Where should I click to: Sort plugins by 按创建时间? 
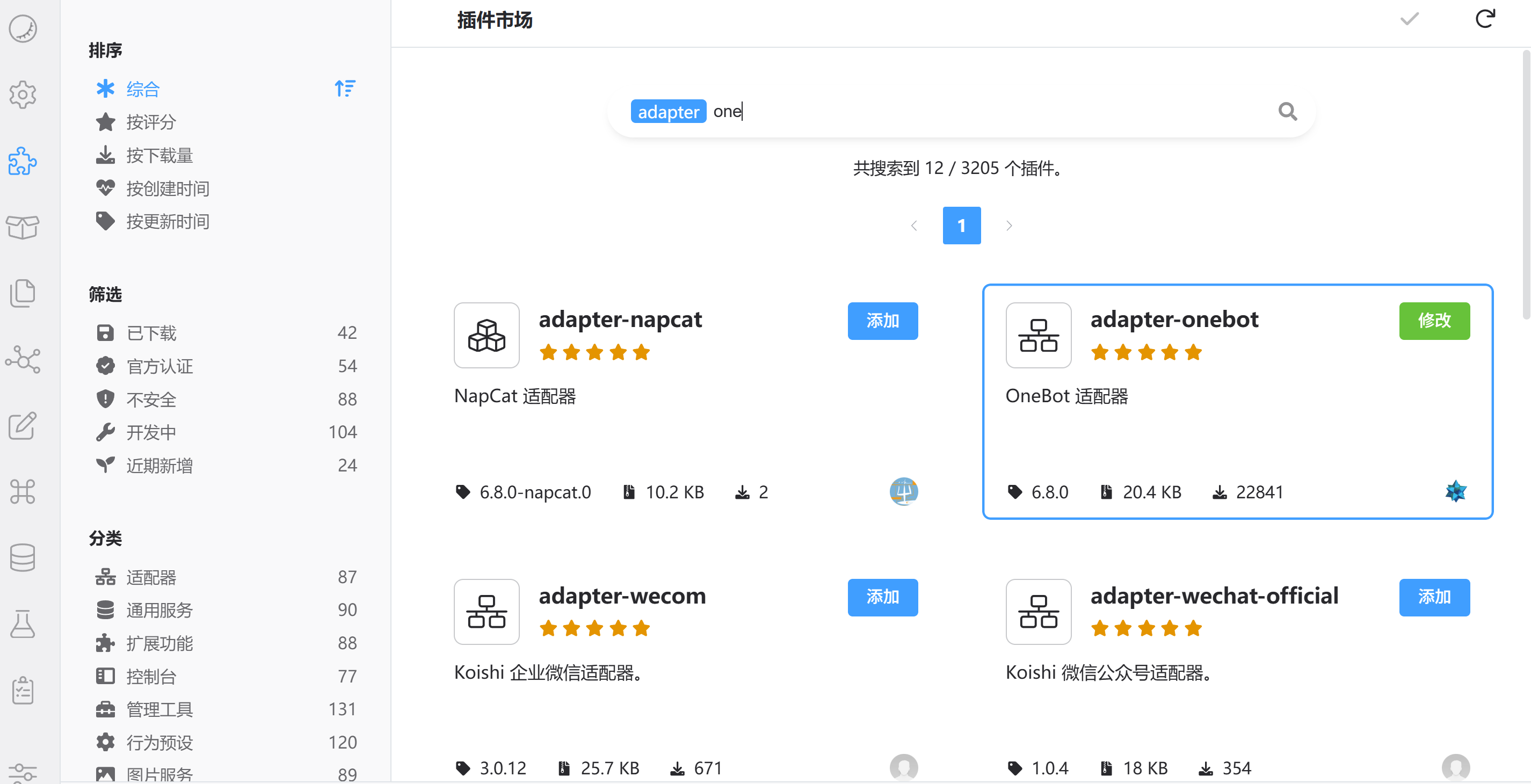tap(225, 188)
